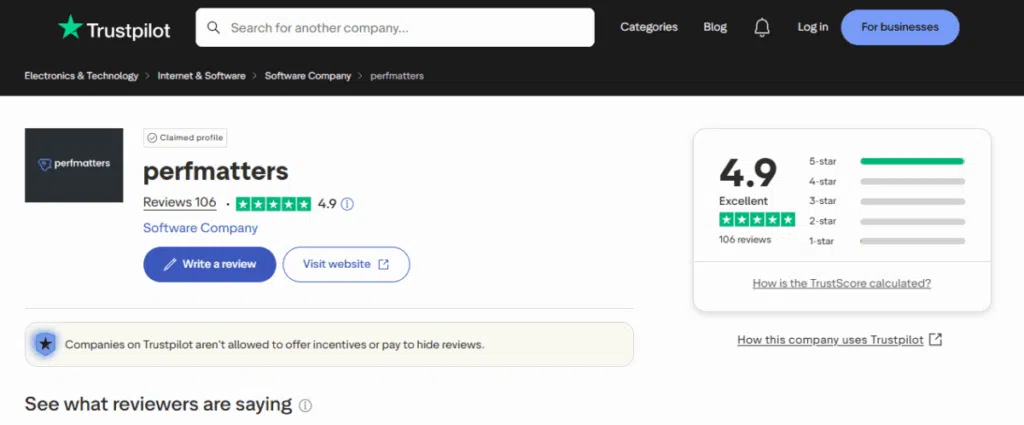Click the Log in link
1024x425 pixels.
812,27
